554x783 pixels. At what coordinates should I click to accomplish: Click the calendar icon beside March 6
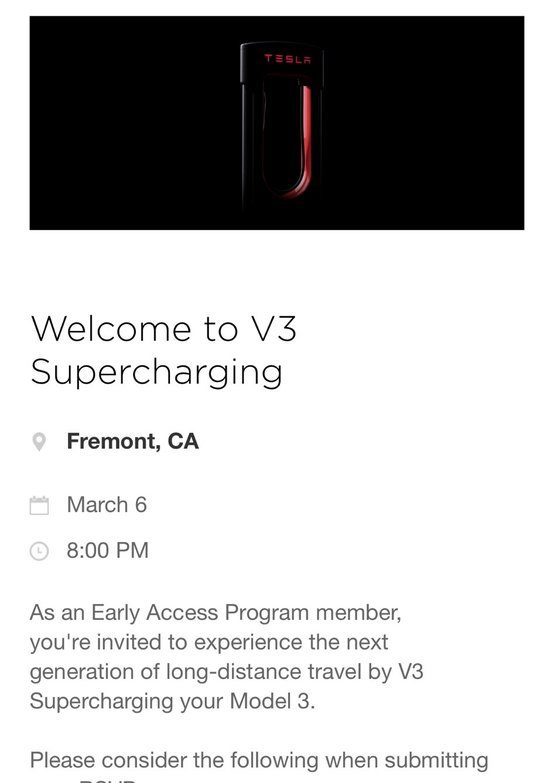tap(39, 505)
